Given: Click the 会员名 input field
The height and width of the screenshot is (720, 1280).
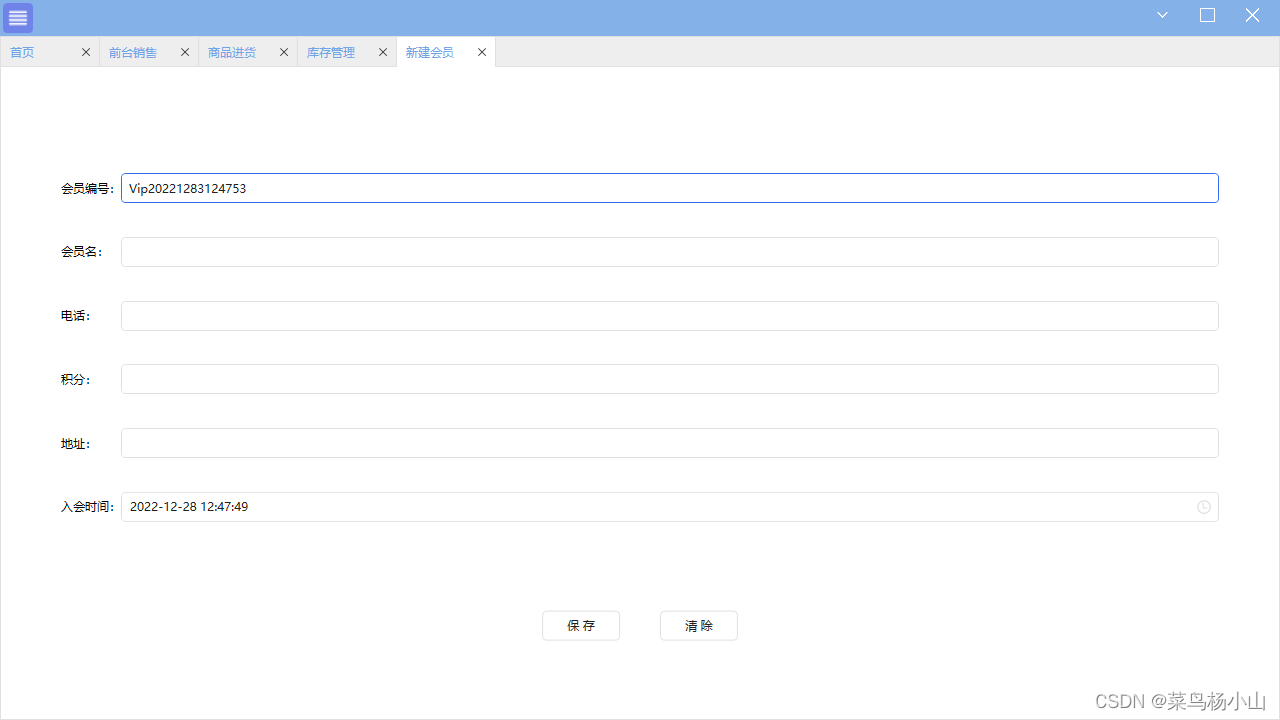Looking at the screenshot, I should coord(670,252).
